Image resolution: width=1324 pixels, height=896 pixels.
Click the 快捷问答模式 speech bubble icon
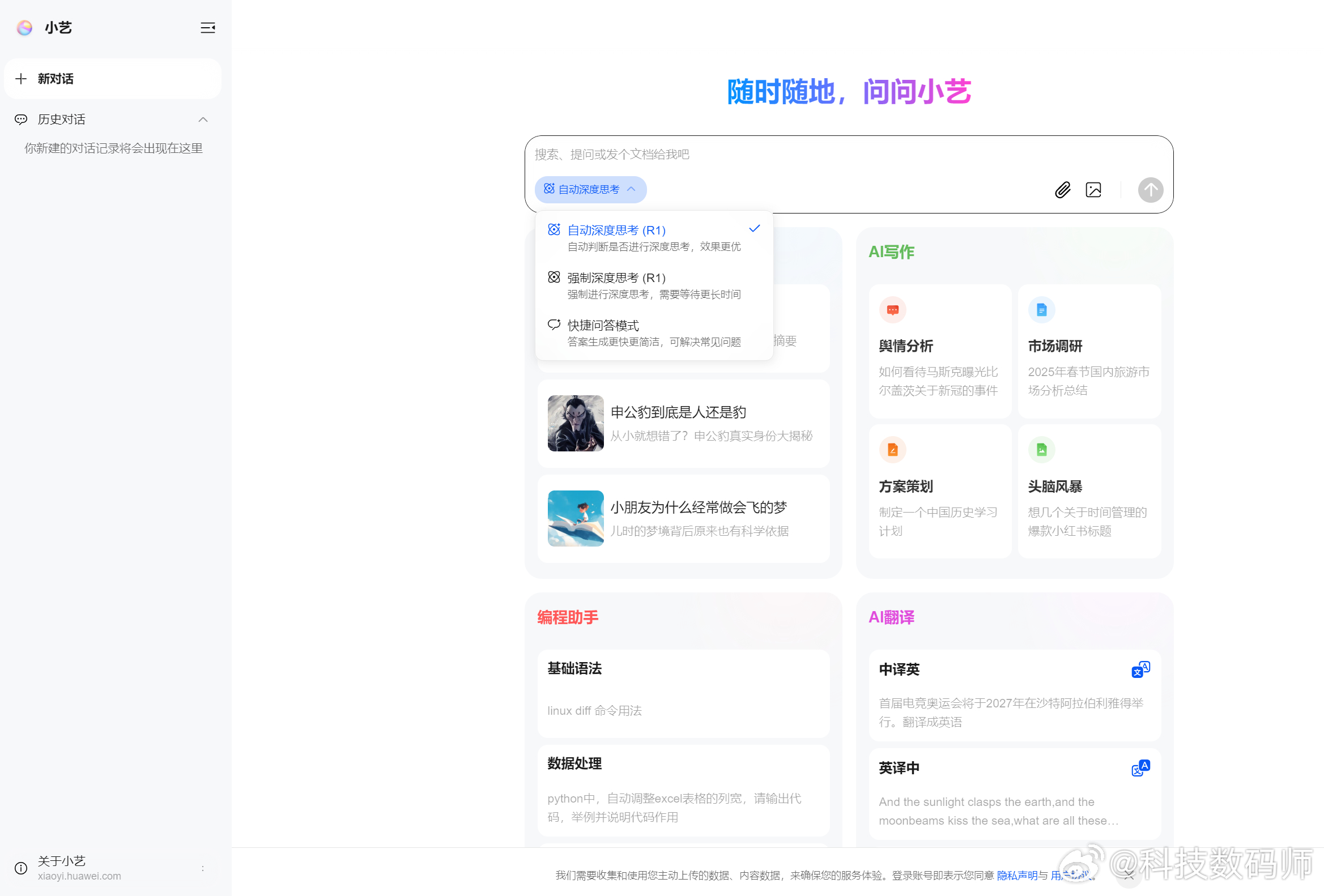coord(554,325)
